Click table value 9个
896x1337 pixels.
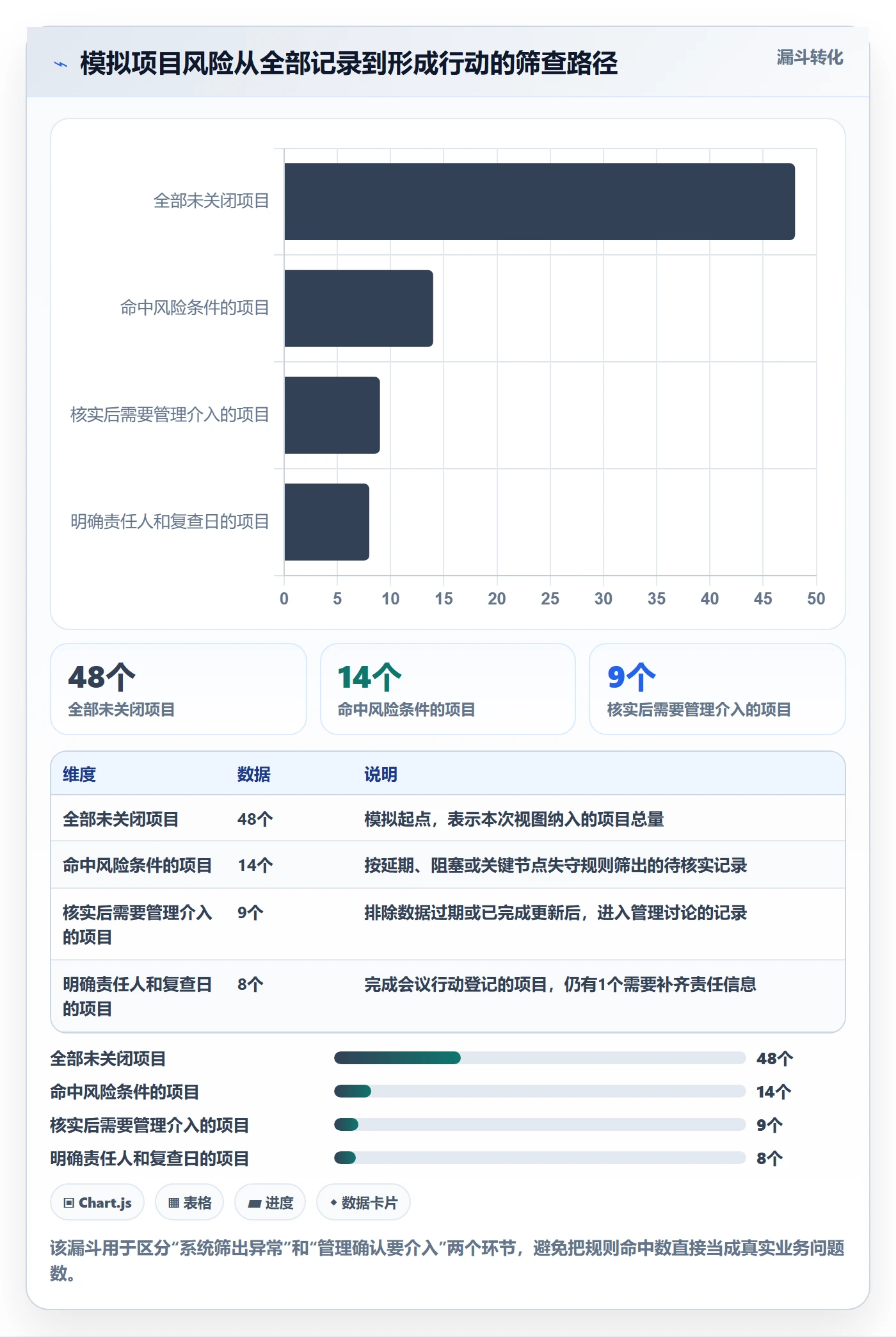point(250,912)
